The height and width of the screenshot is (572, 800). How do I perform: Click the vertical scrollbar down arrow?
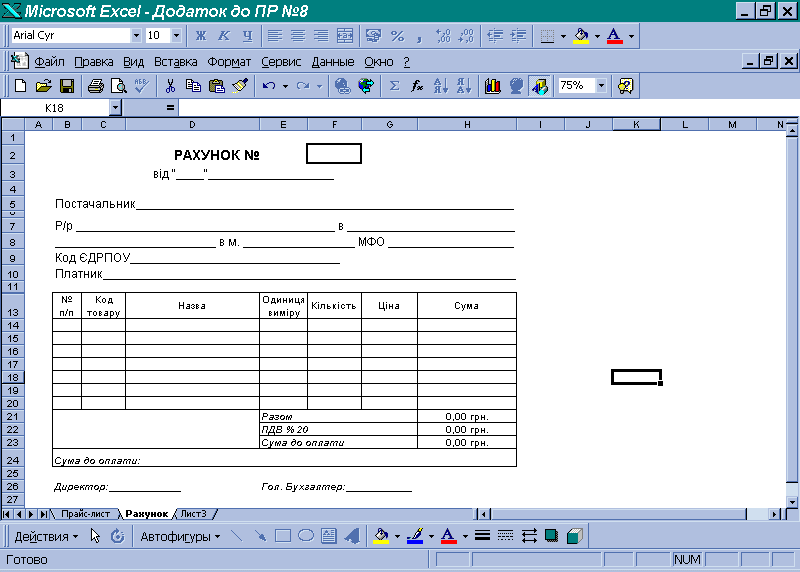(x=792, y=502)
